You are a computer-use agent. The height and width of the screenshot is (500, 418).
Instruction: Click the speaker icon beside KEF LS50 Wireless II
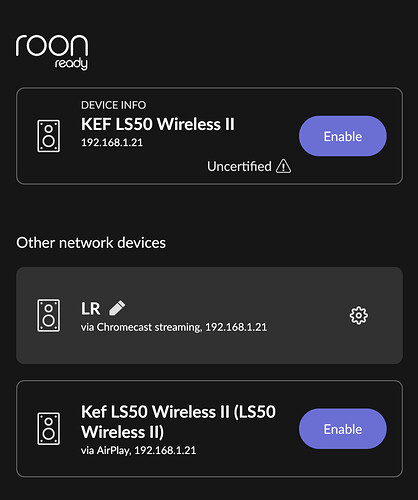(x=49, y=136)
